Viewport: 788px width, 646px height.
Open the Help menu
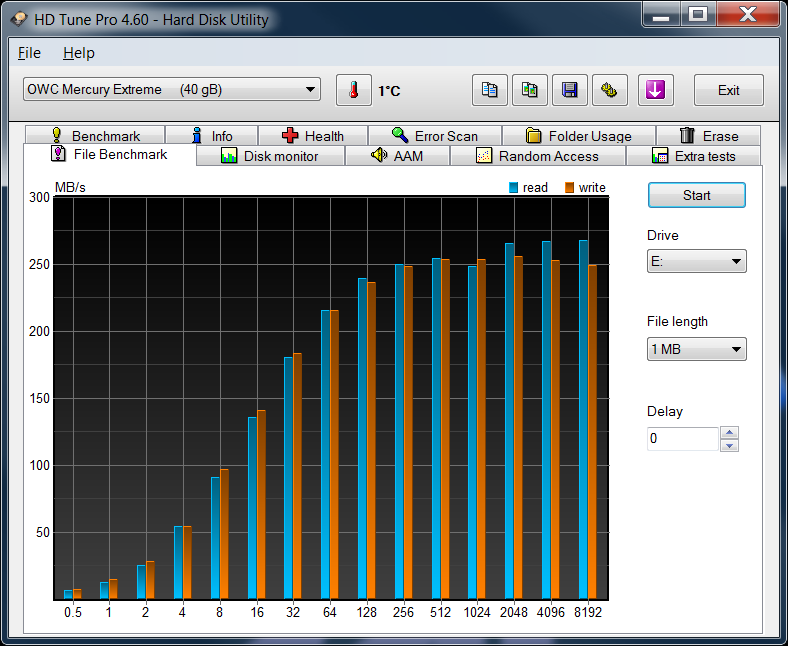78,53
